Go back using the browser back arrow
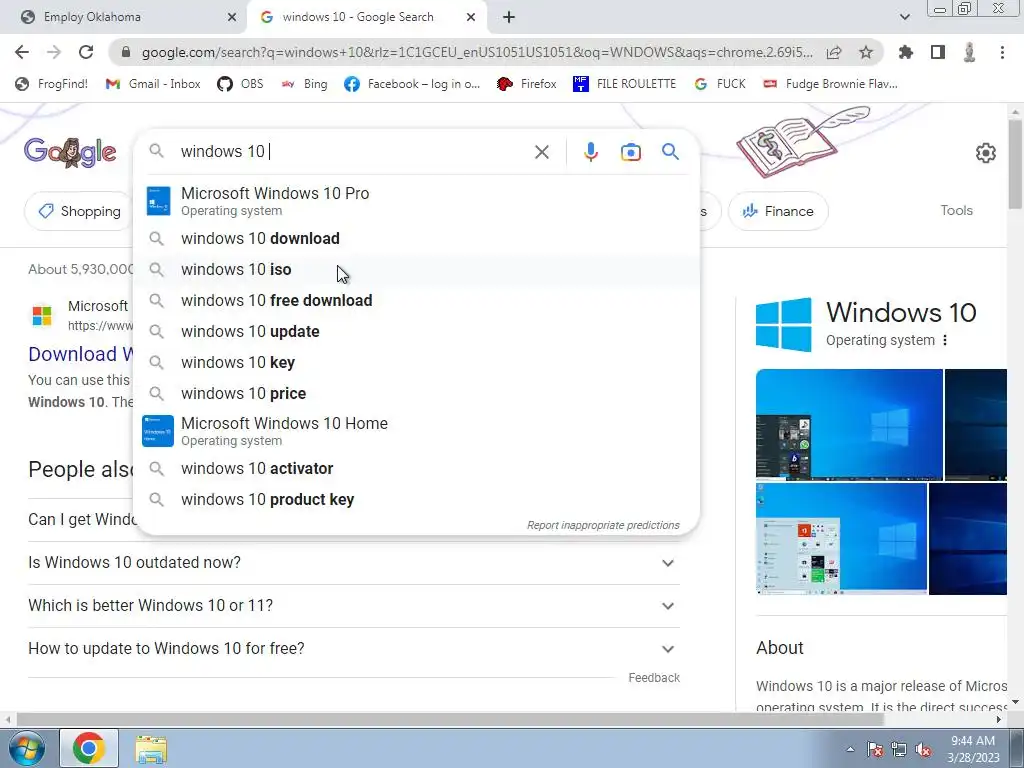 coord(22,52)
